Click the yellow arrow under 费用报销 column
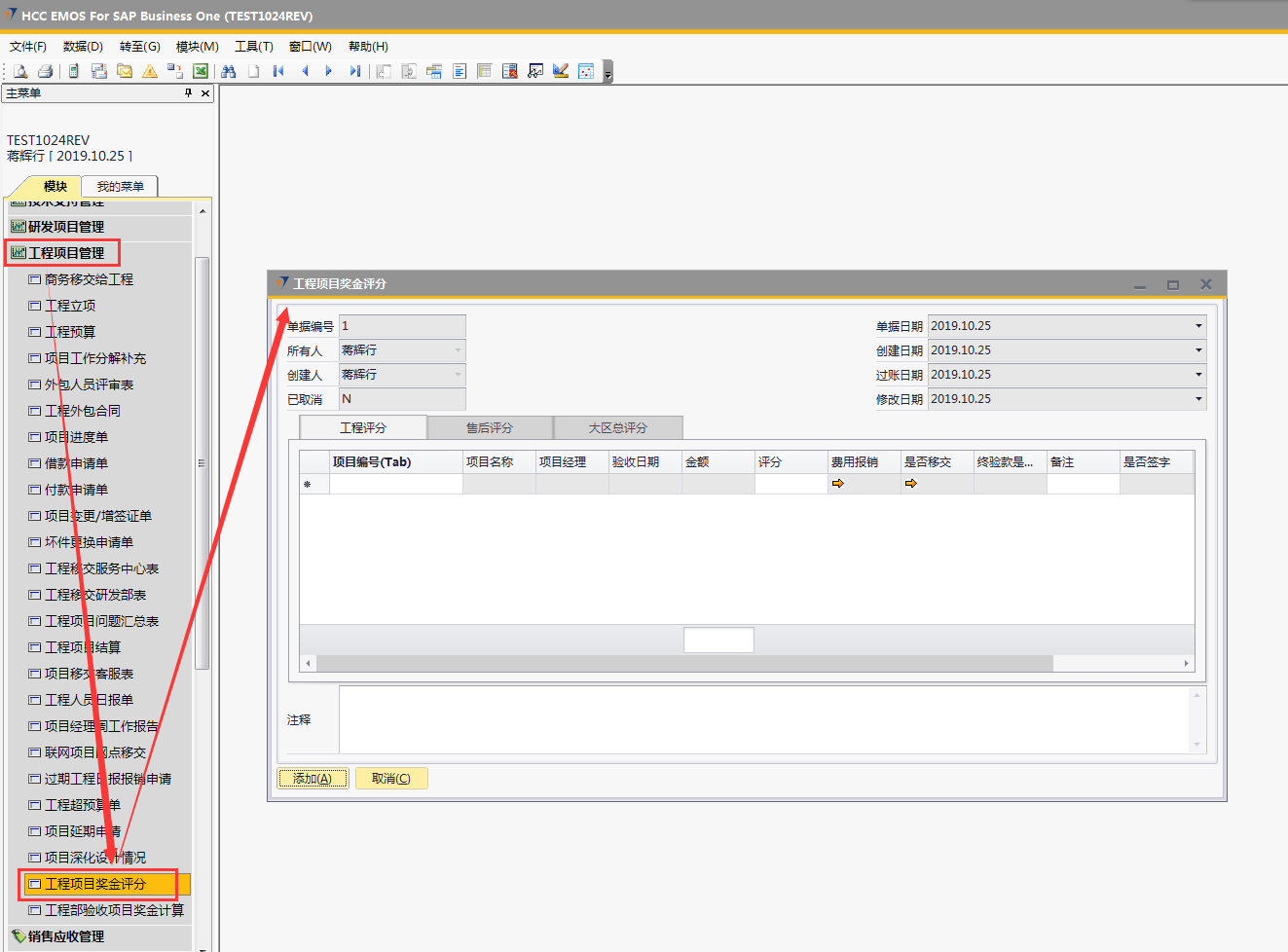 coord(837,484)
